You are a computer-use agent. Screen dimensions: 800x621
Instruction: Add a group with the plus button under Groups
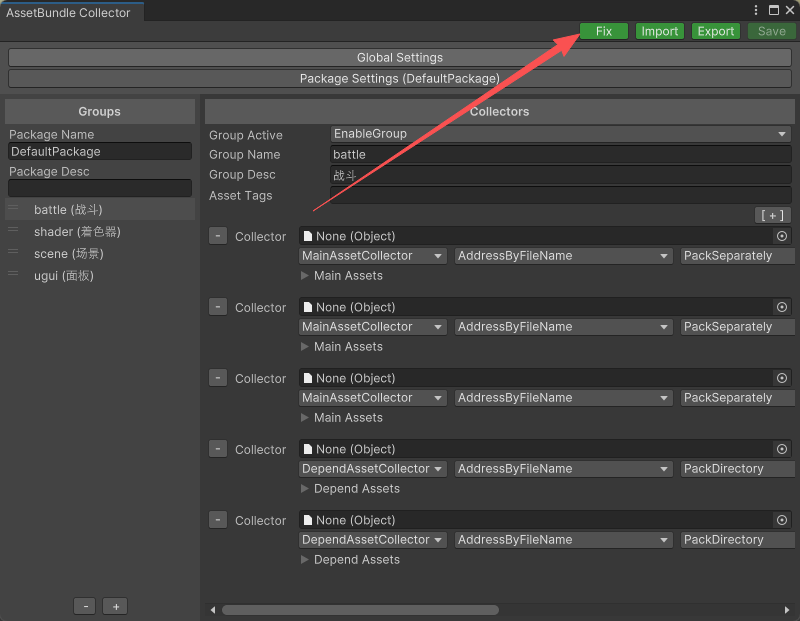click(115, 606)
